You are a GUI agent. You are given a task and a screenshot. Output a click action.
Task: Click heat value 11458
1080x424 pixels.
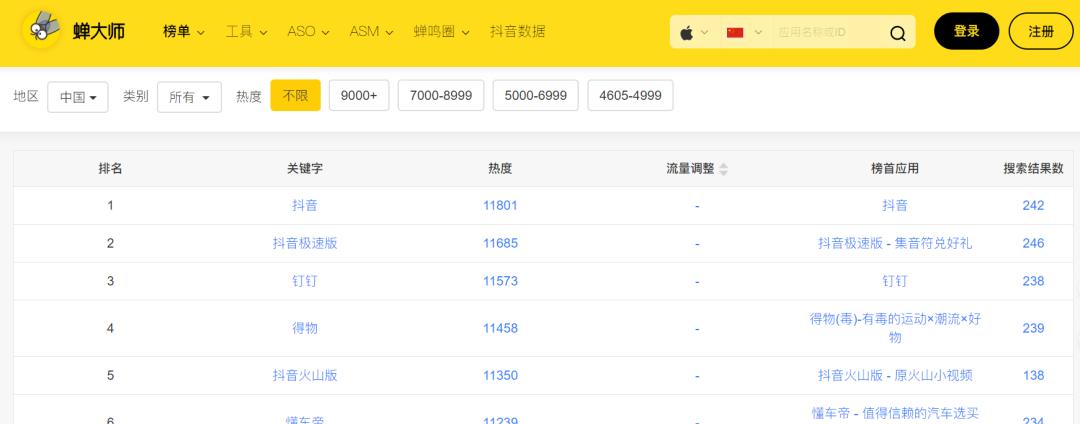pyautogui.click(x=500, y=328)
